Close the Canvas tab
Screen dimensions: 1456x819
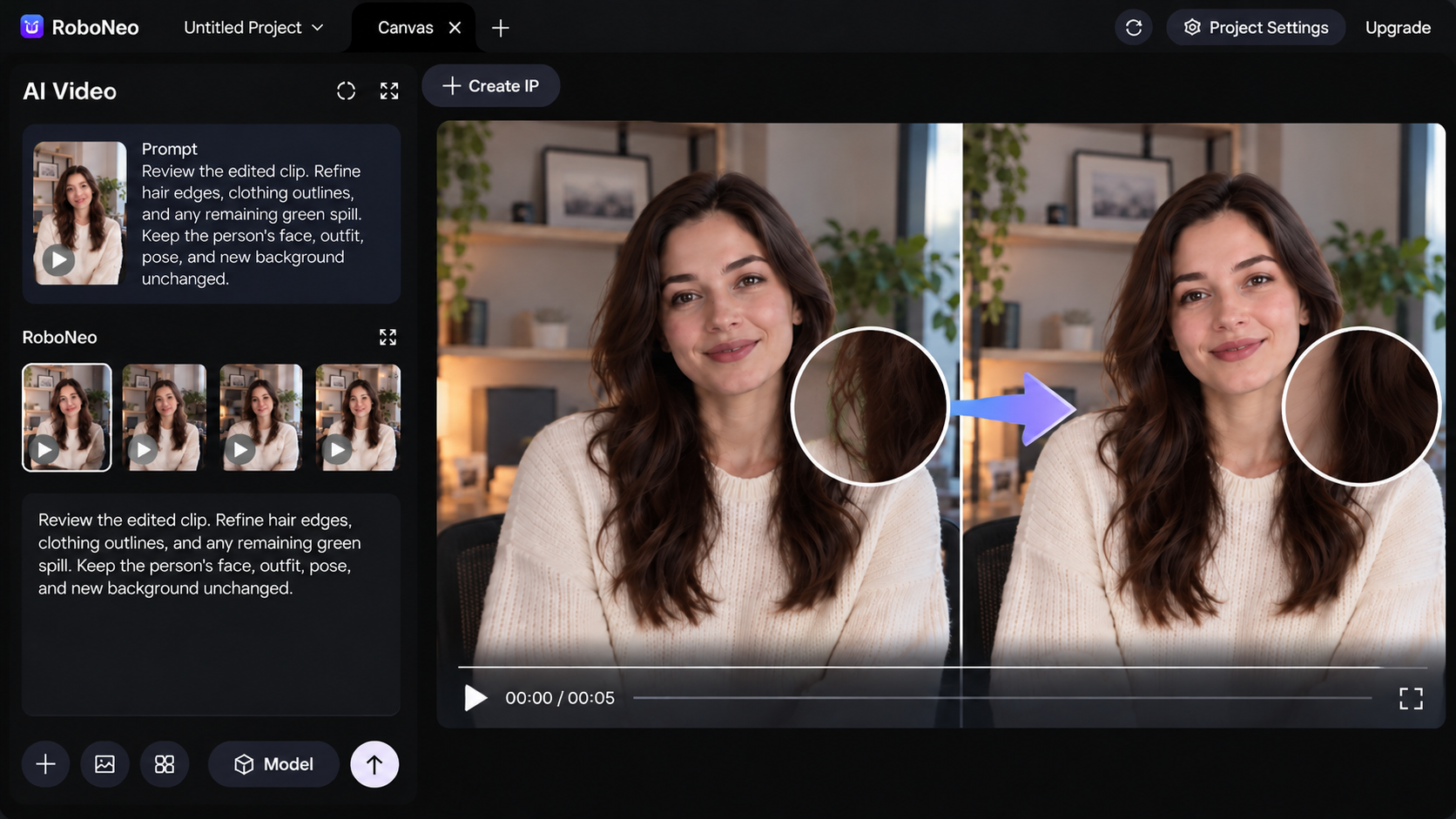(x=455, y=28)
